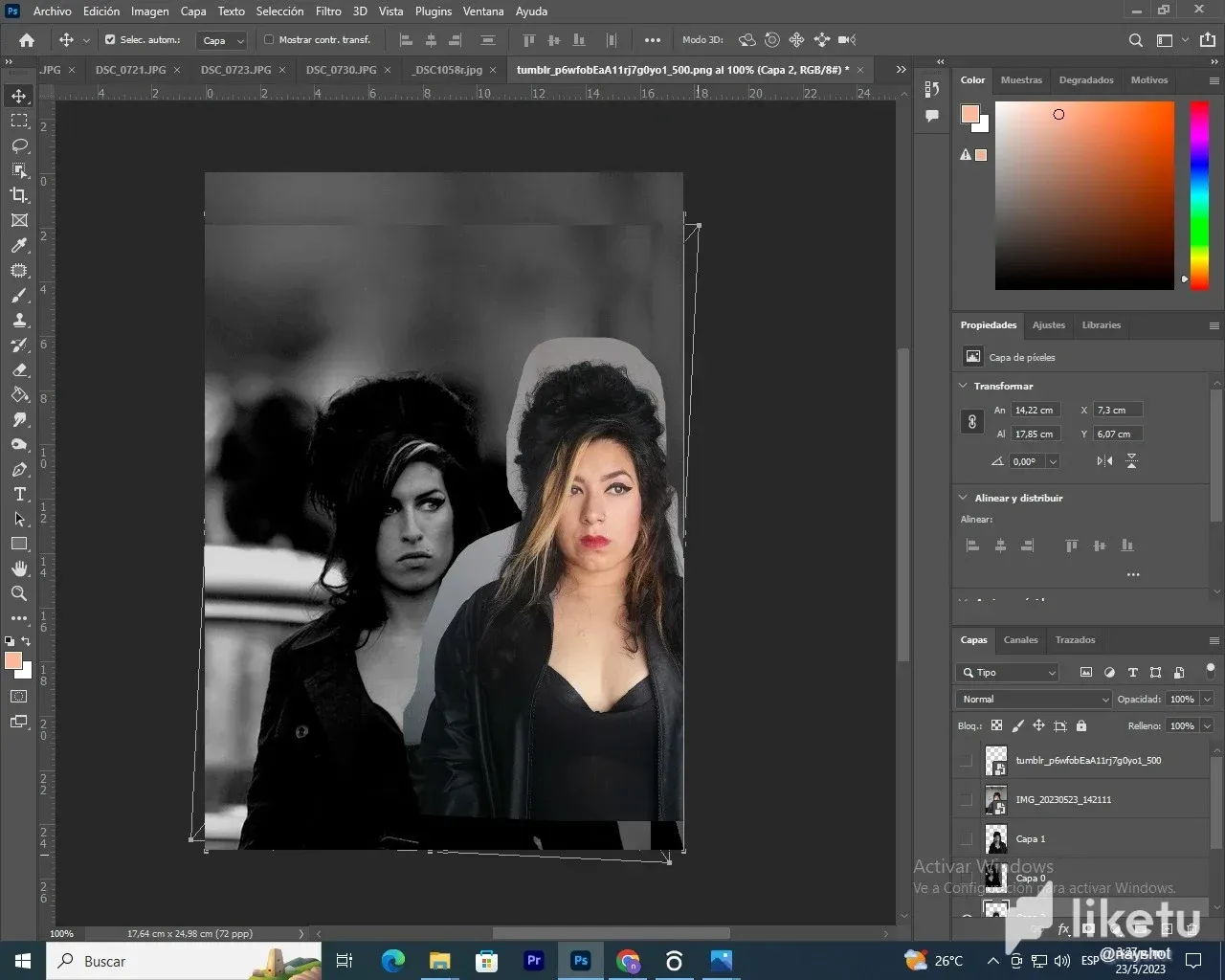Click the An width field 14,22 cm

(x=1036, y=411)
